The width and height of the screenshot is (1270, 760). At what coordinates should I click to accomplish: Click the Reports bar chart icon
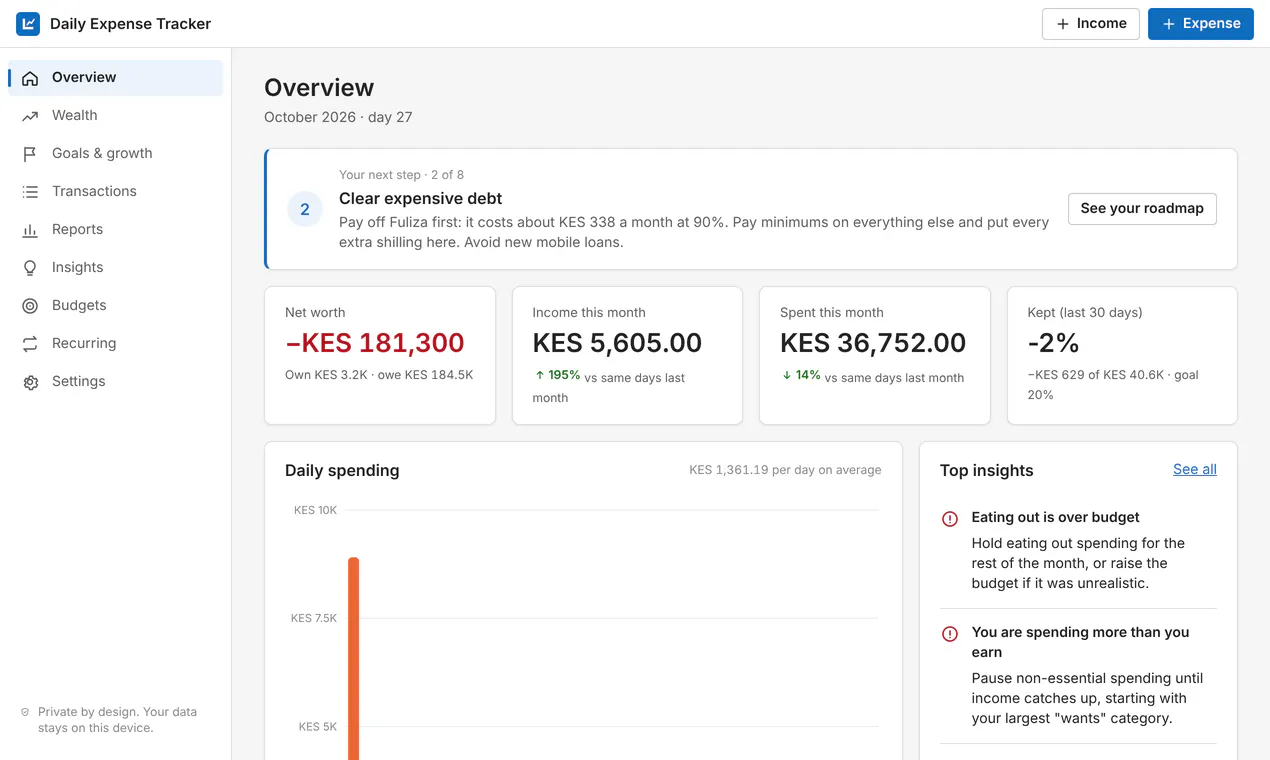[30, 230]
